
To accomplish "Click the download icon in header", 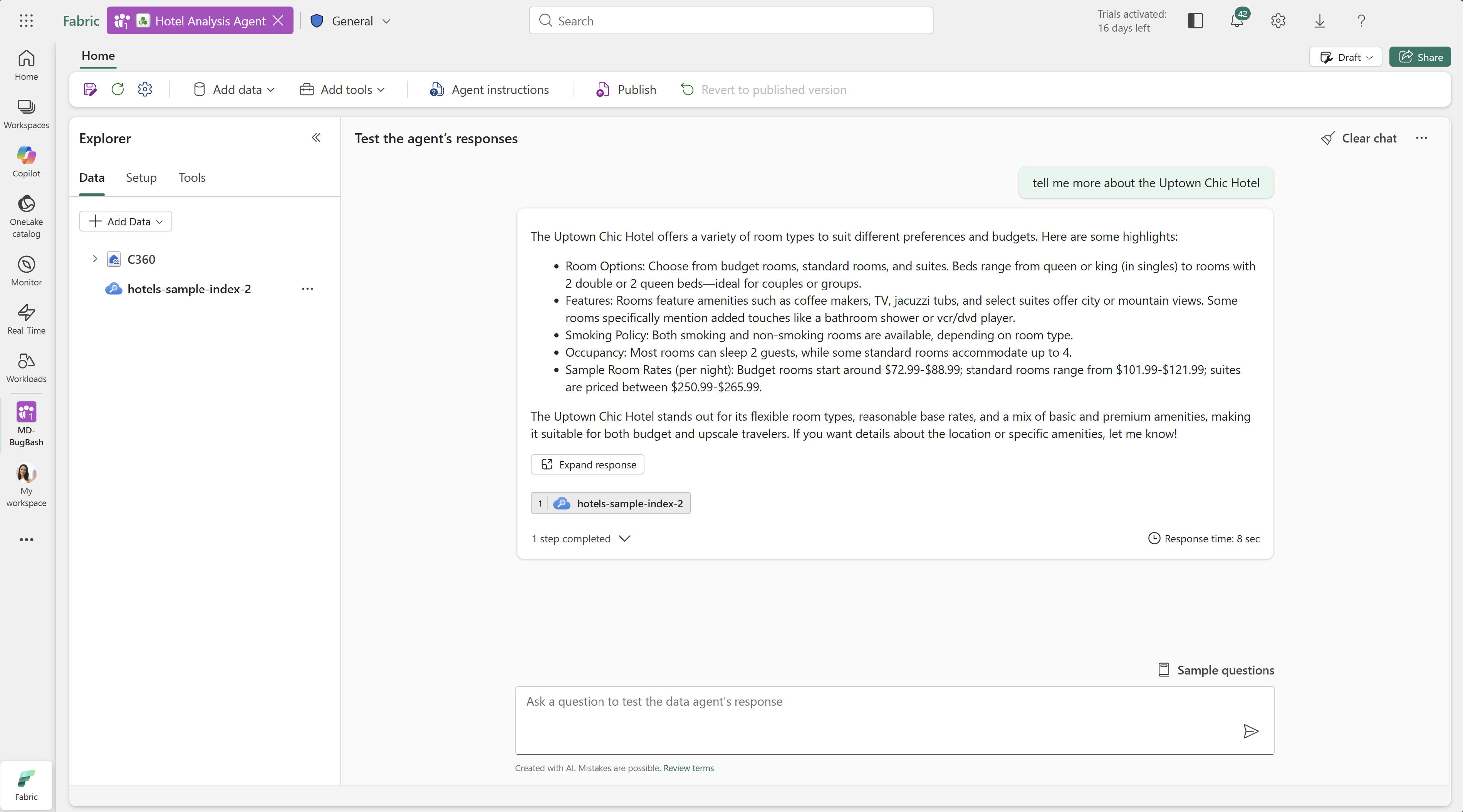I will point(1320,21).
